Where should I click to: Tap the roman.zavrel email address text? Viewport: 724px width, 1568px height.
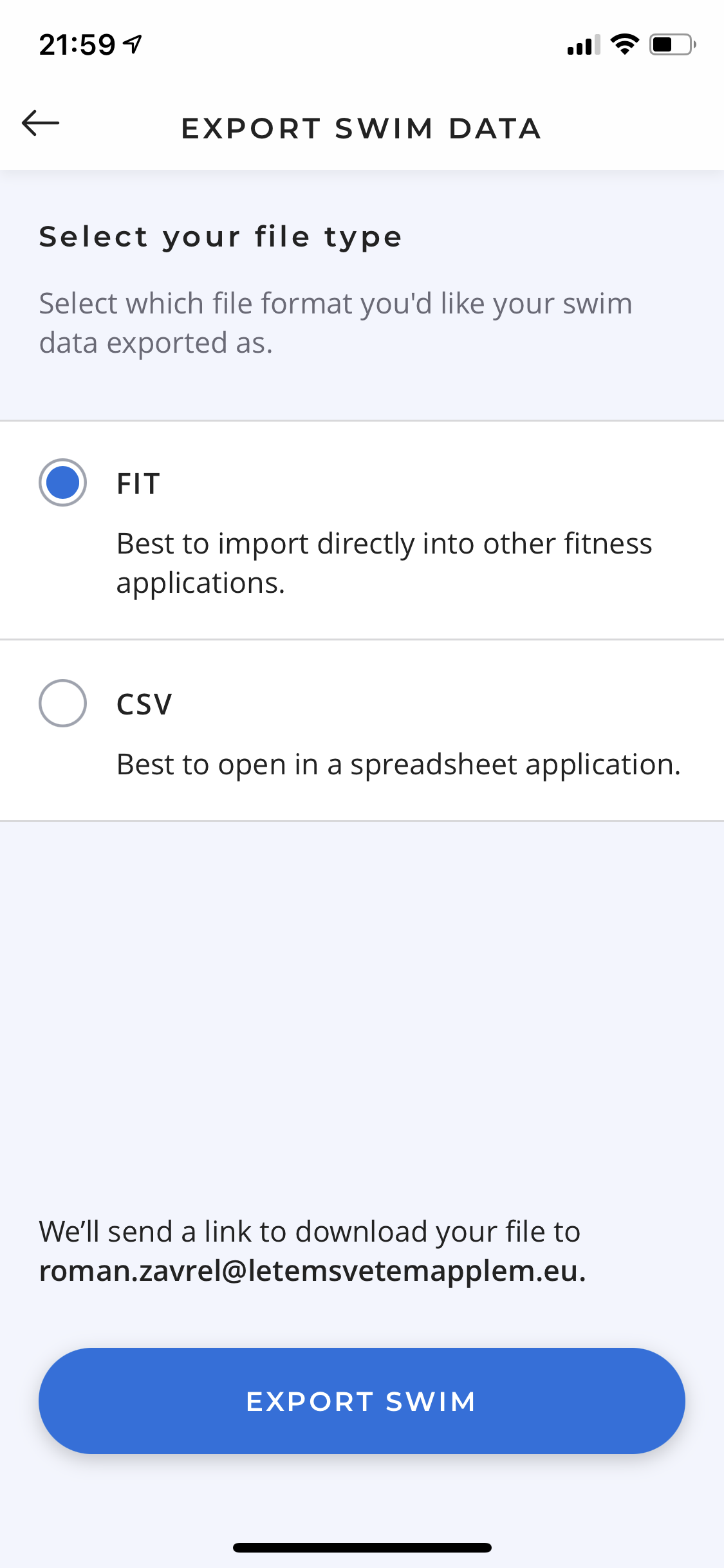[x=312, y=1271]
